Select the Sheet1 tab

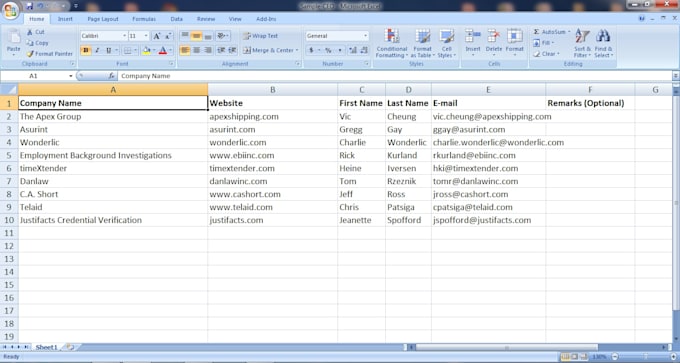click(46, 347)
